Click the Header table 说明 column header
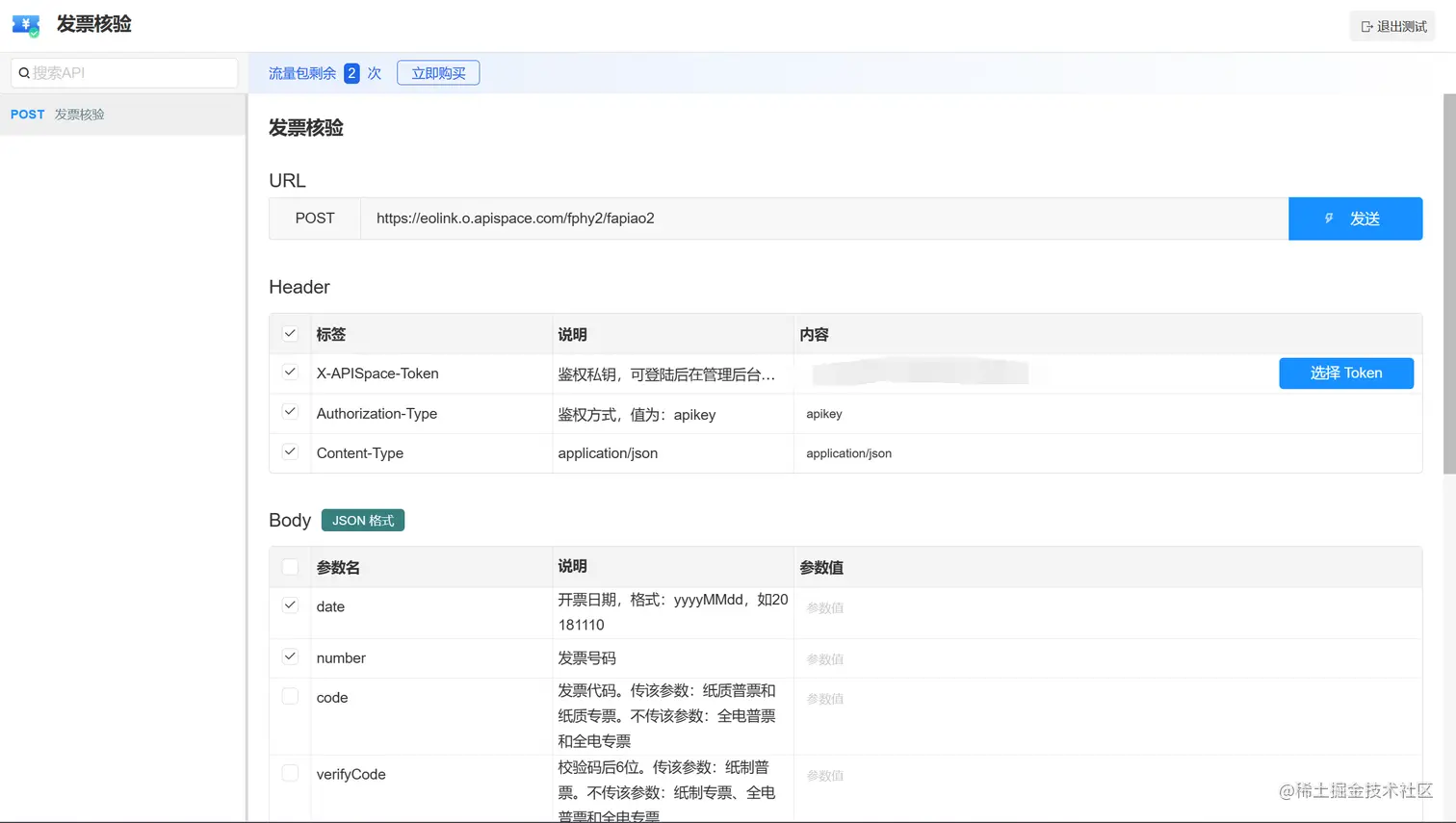Screen dimensions: 1456x823 point(572,335)
